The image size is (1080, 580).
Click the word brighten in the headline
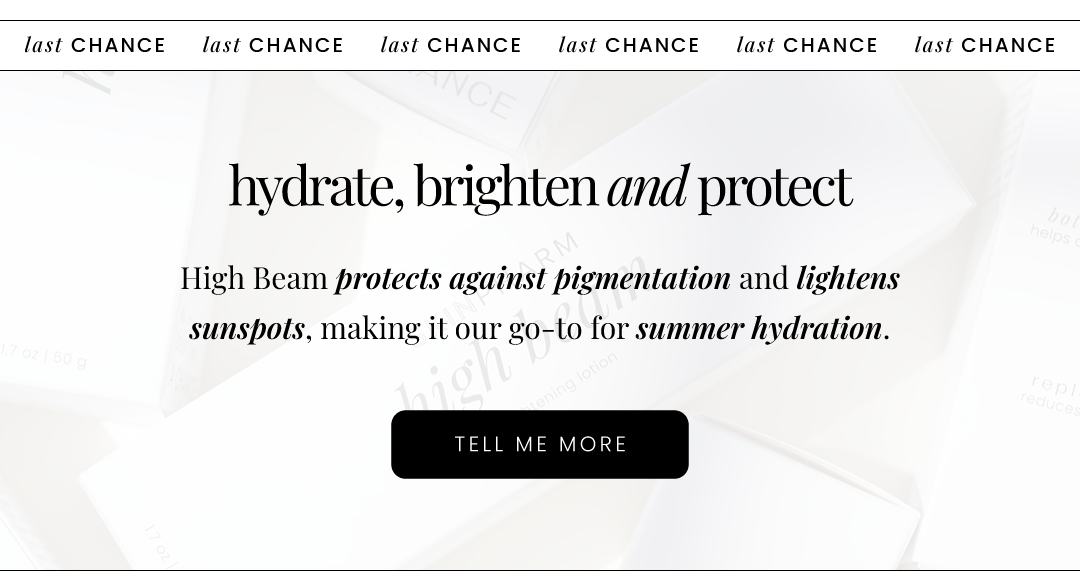point(506,187)
